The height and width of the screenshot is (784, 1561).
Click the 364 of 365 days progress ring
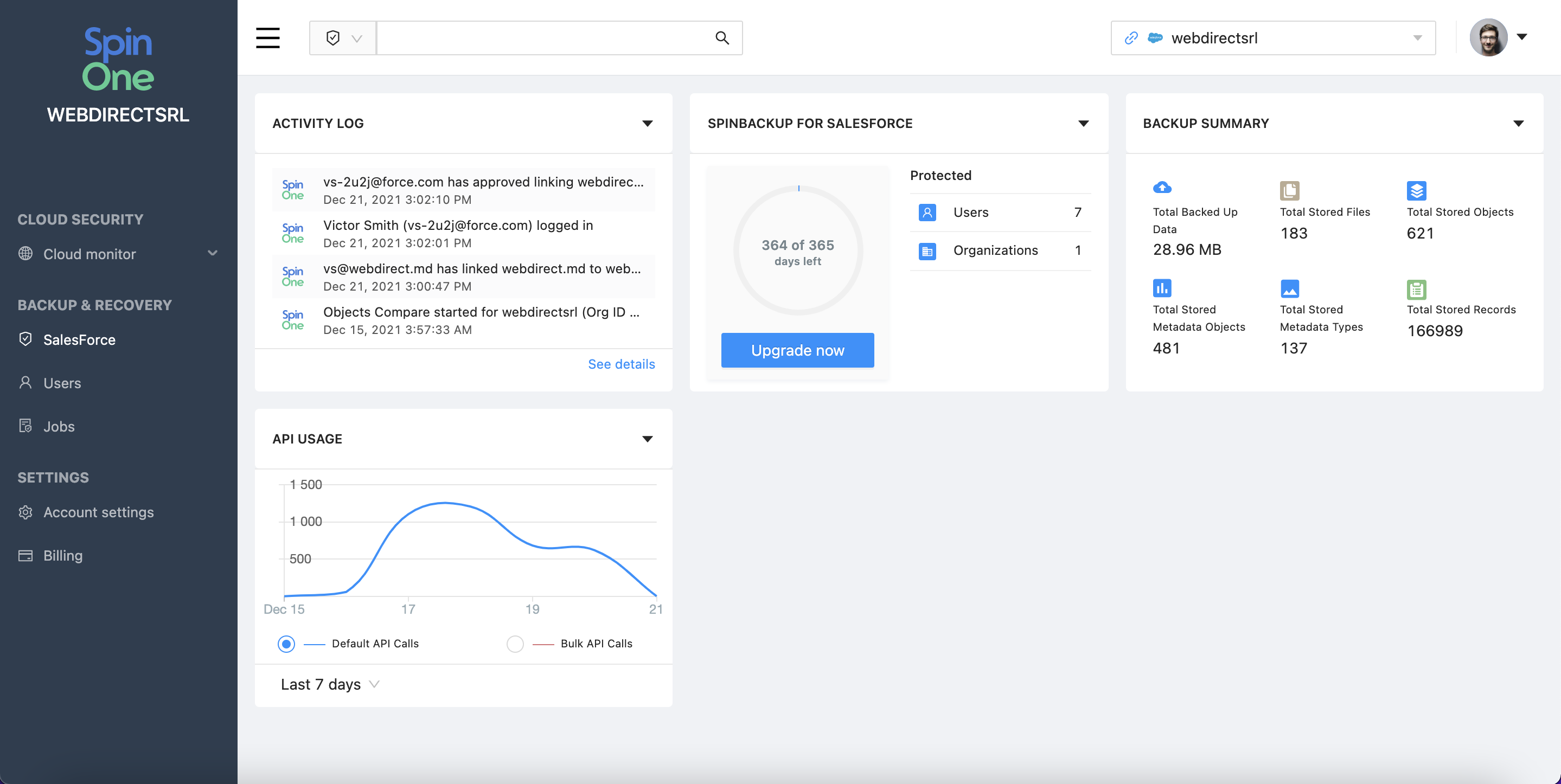[797, 252]
